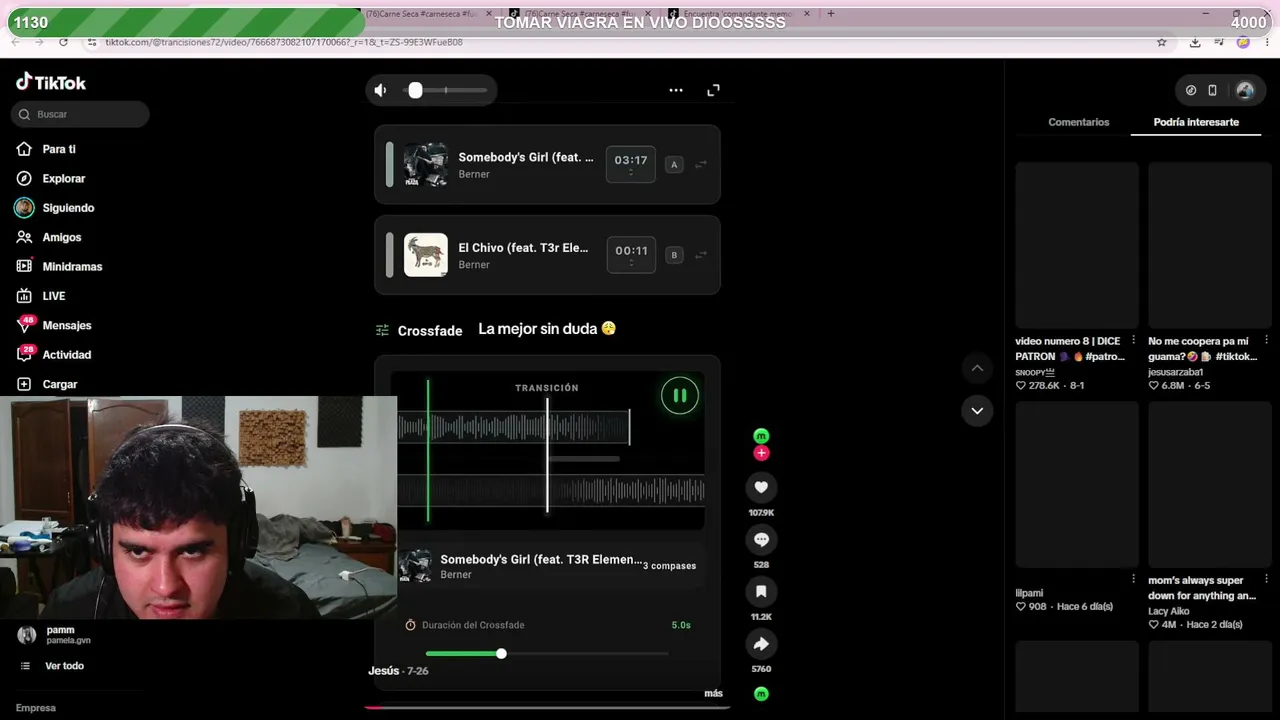Follow the creator with the red plus button
The image size is (1280, 720).
(761, 453)
